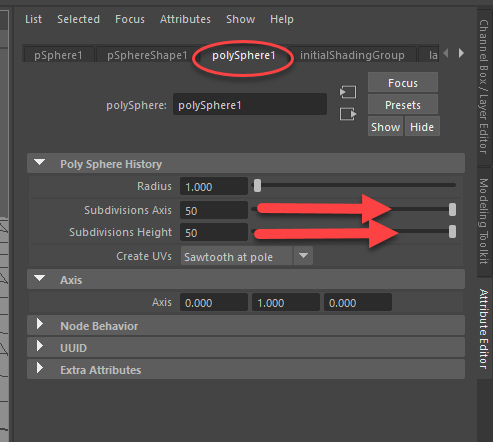Click the Focus button

(x=403, y=83)
